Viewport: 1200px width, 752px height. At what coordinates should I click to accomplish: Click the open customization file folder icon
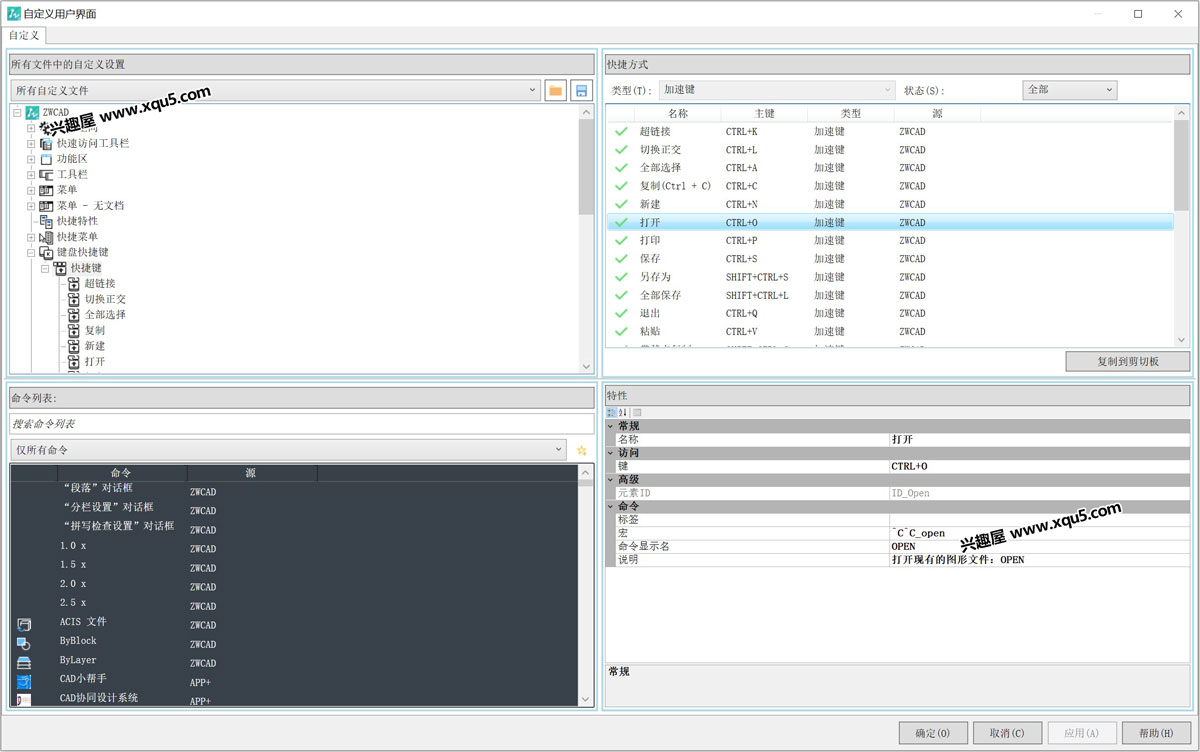pos(556,91)
